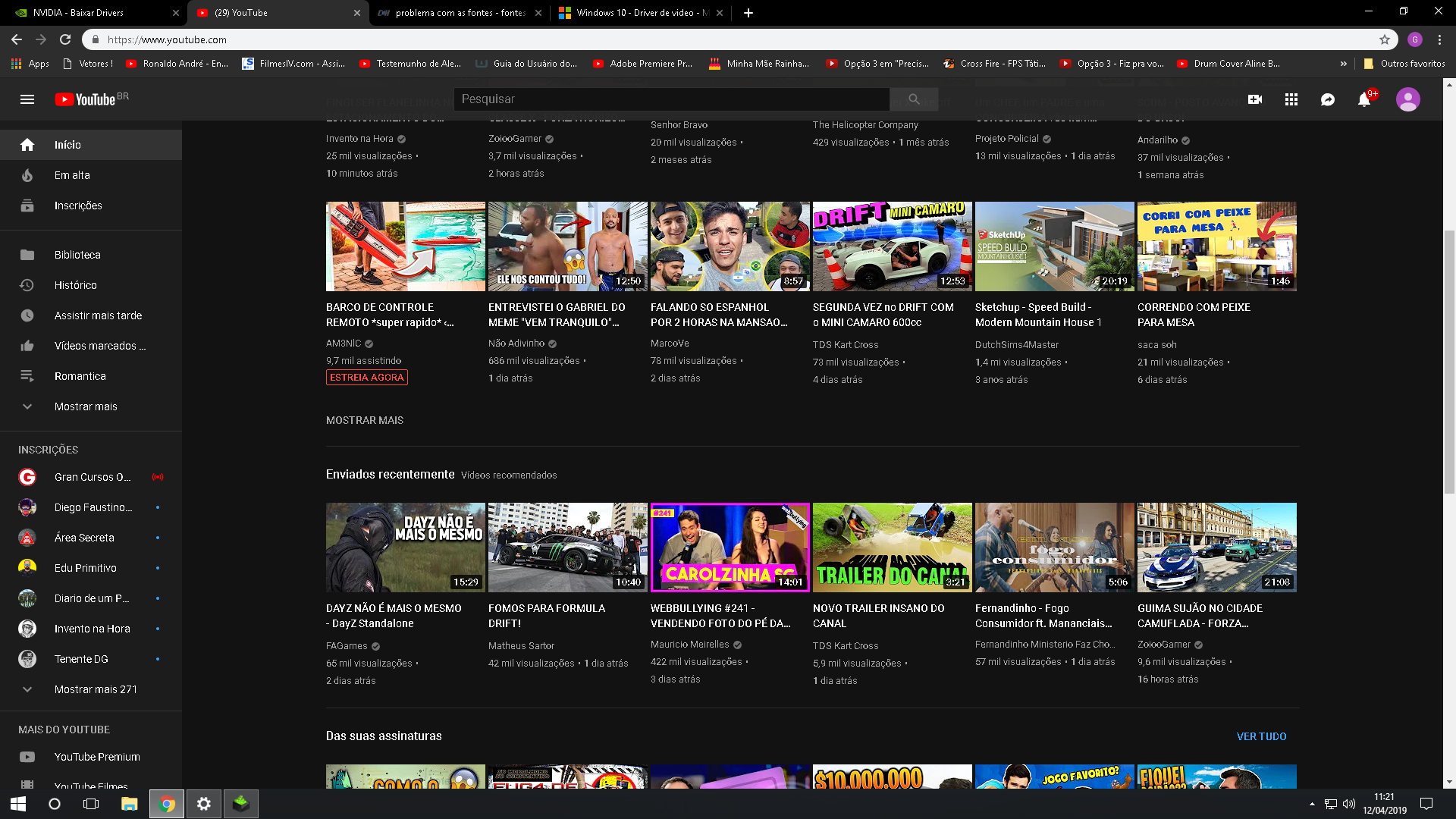Switch to Windows 10 Driver de video tab
Image resolution: width=1456 pixels, height=819 pixels.
pyautogui.click(x=642, y=13)
